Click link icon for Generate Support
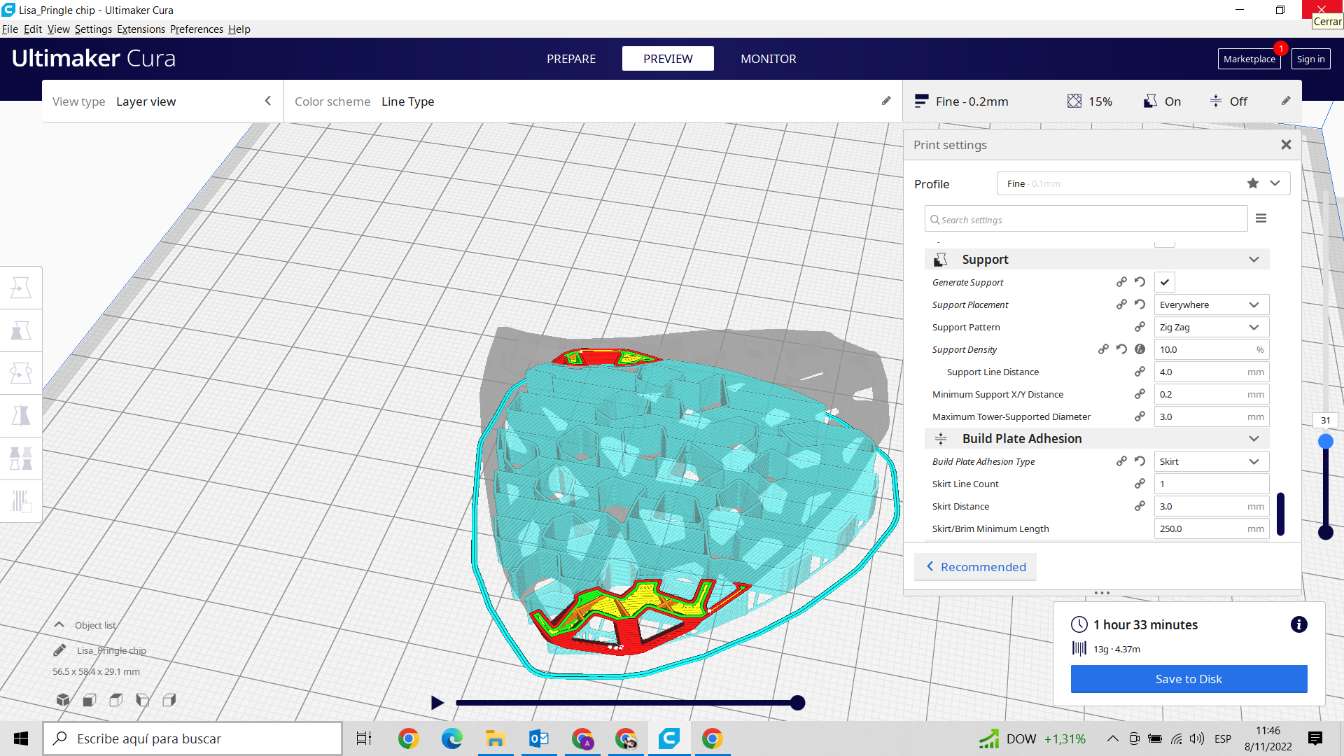The height and width of the screenshot is (756, 1344). (x=1121, y=282)
